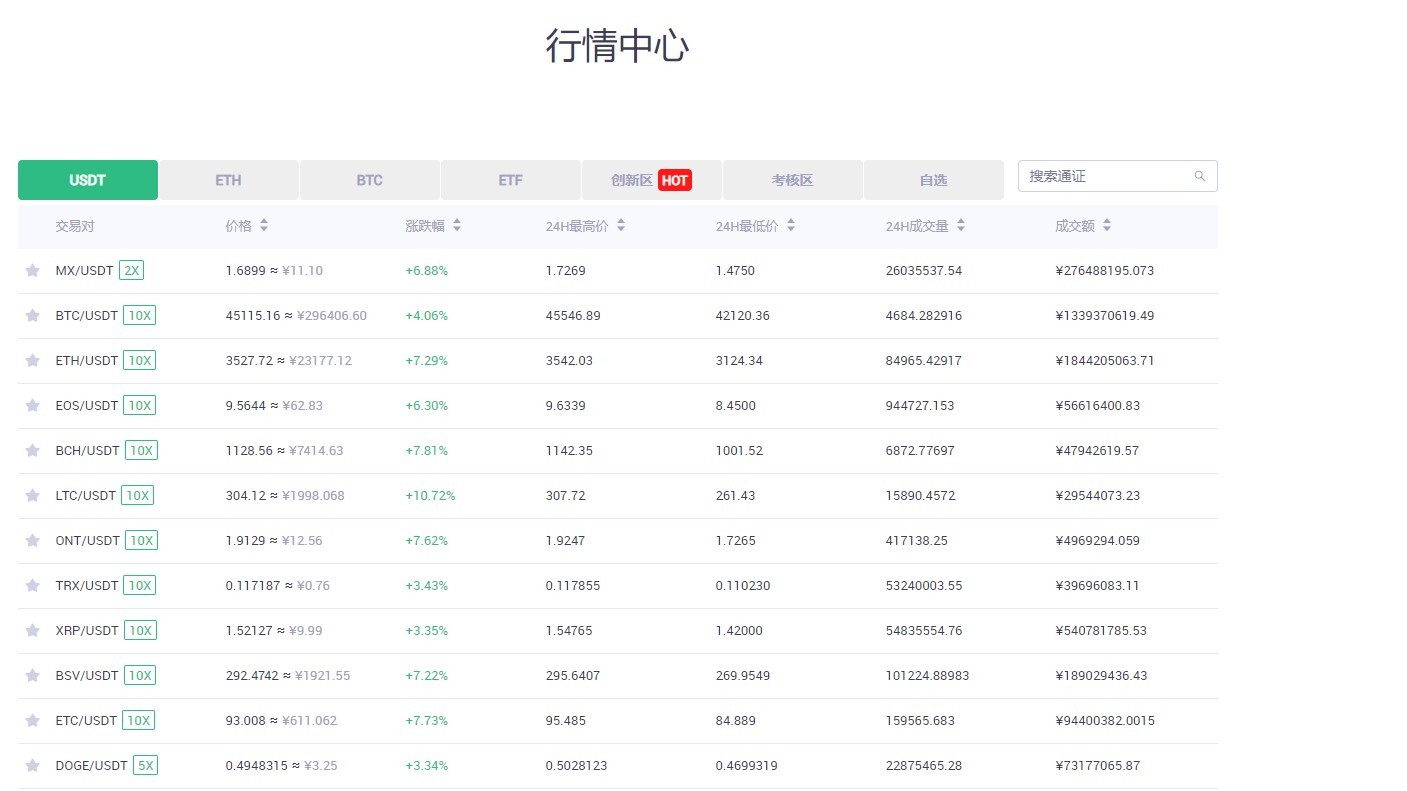Viewport: 1407px width, 791px height.
Task: Click ETC price 93.008
Action: [246, 720]
